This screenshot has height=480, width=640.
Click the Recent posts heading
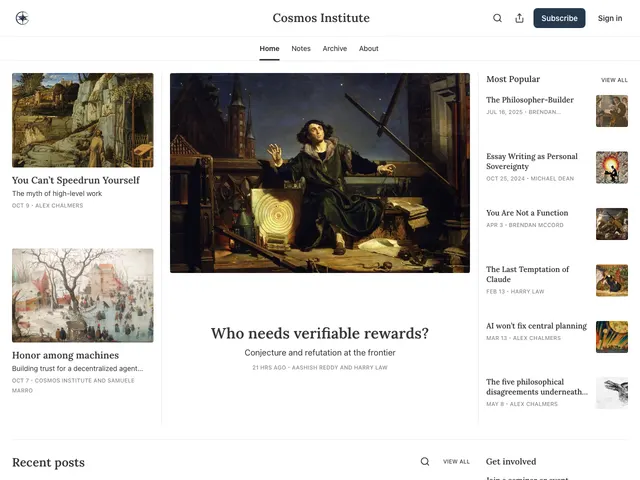pyautogui.click(x=49, y=462)
